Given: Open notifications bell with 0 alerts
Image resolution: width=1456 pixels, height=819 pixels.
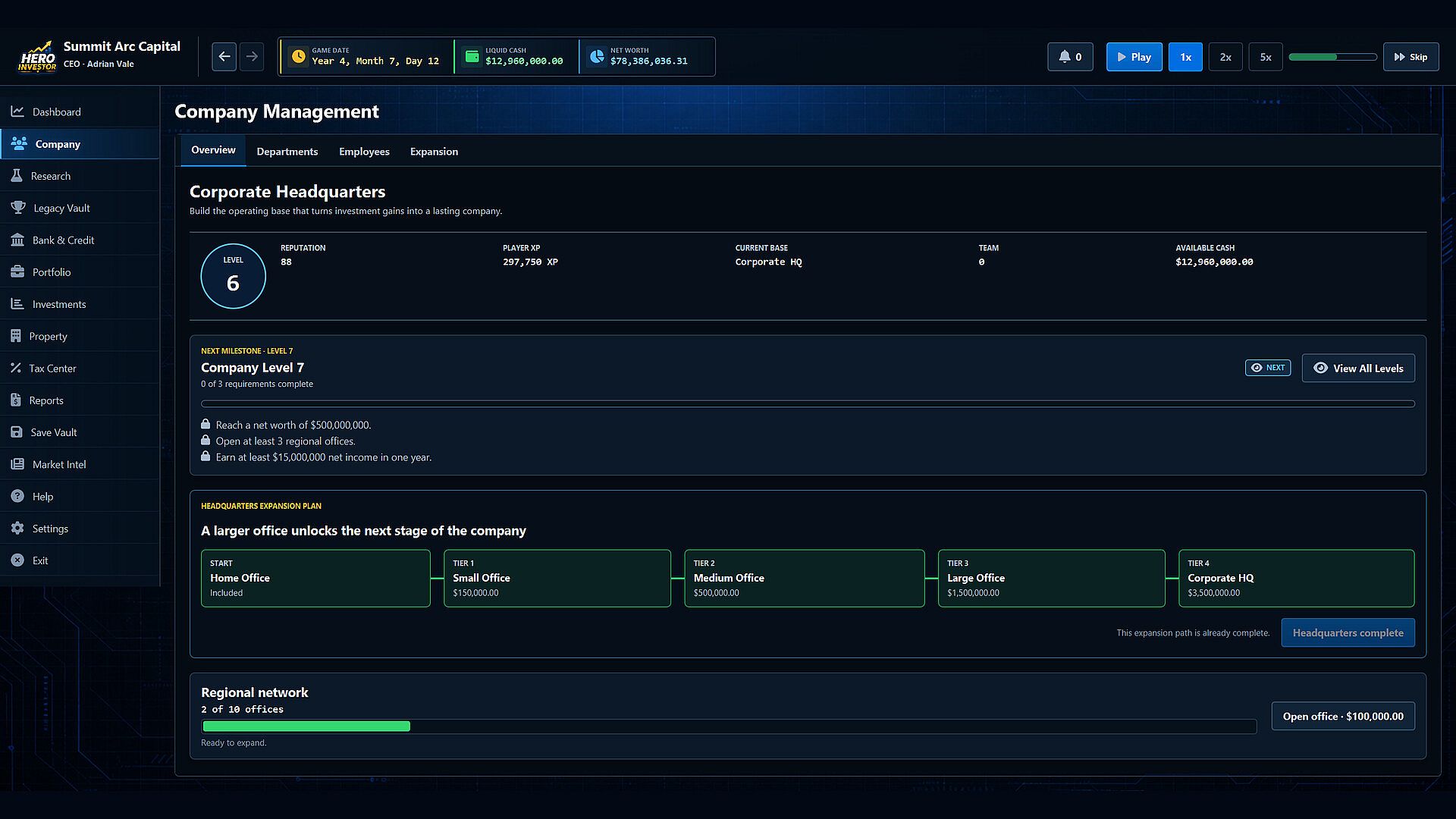Looking at the screenshot, I should (x=1070, y=57).
